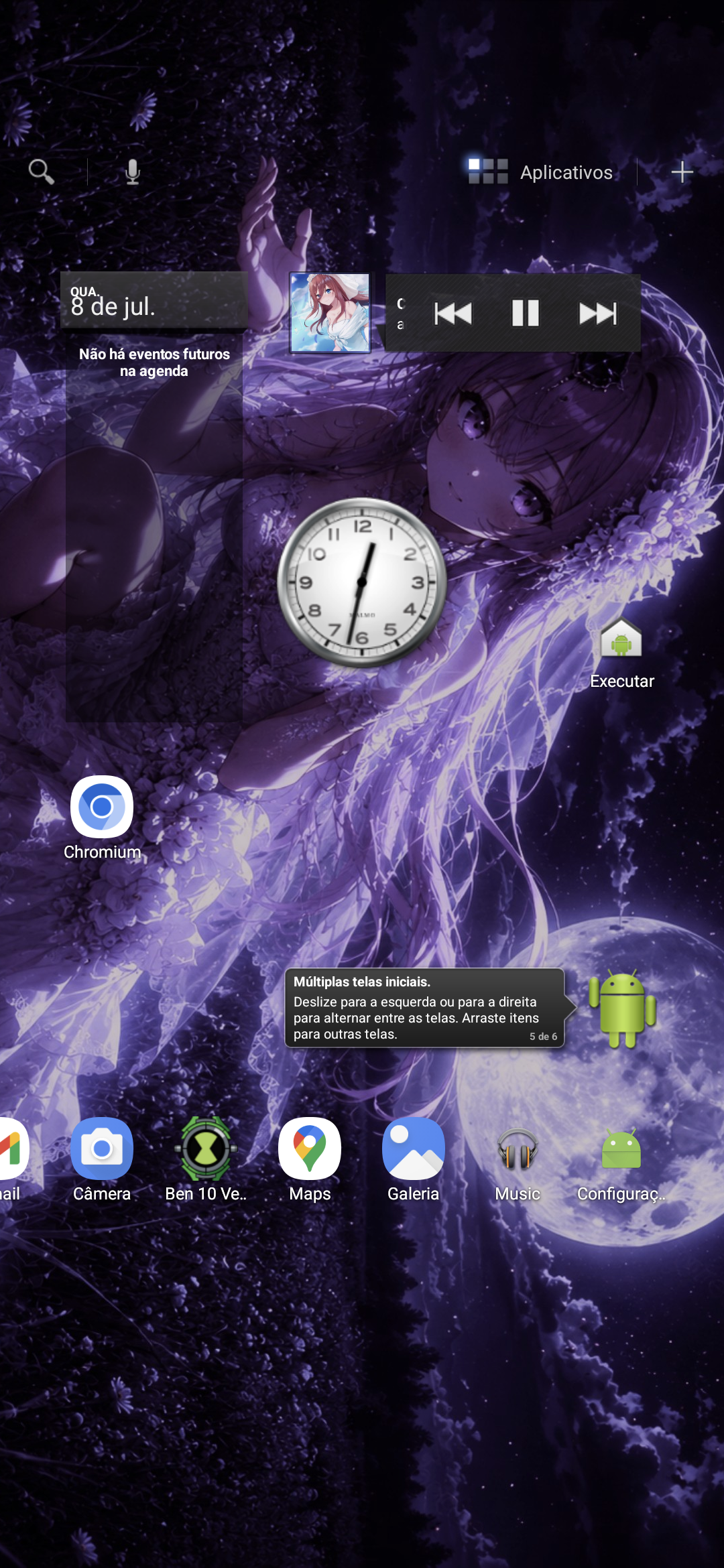The image size is (724, 1568).
Task: Start voice search with microphone icon
Action: coord(133,172)
